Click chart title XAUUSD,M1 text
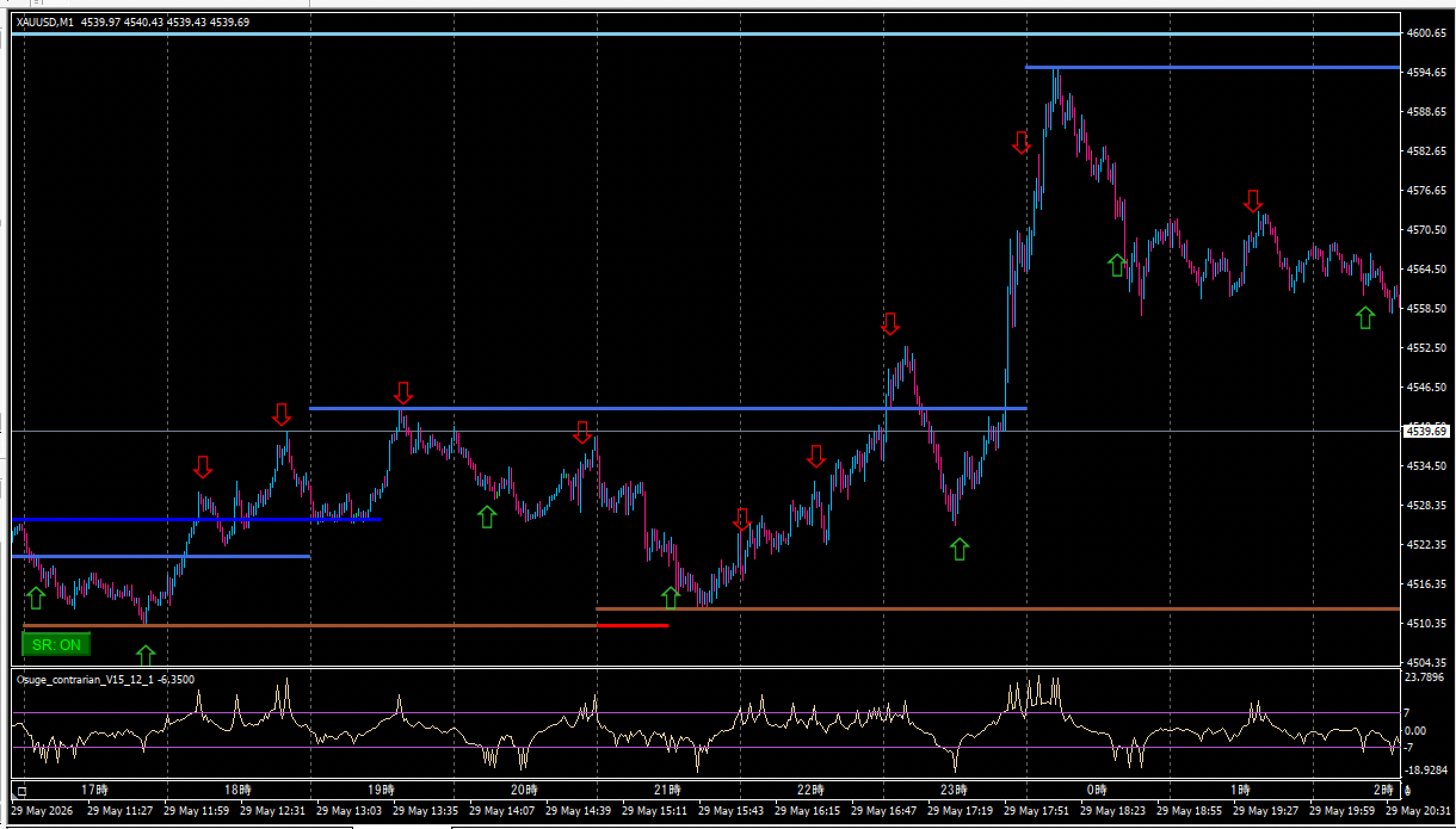 (x=45, y=22)
